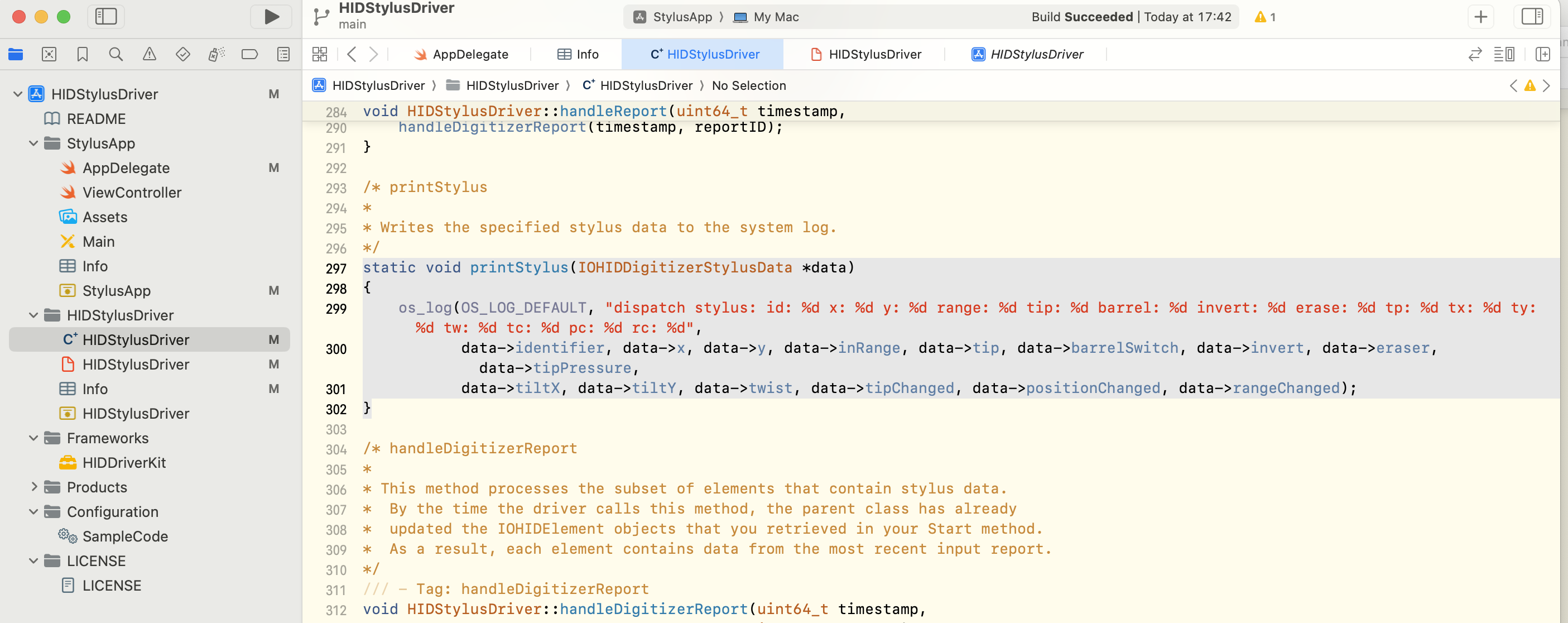Show the Source Control navigator
This screenshot has width=1568, height=623.
coord(49,55)
